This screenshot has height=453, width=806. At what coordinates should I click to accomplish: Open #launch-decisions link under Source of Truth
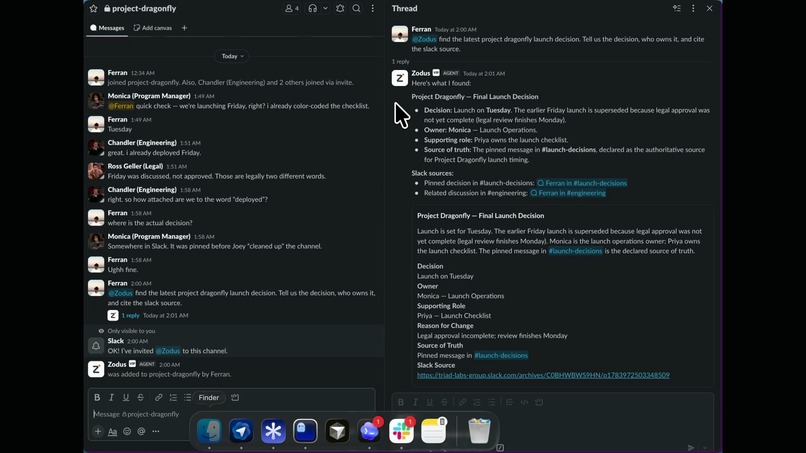[x=501, y=355]
